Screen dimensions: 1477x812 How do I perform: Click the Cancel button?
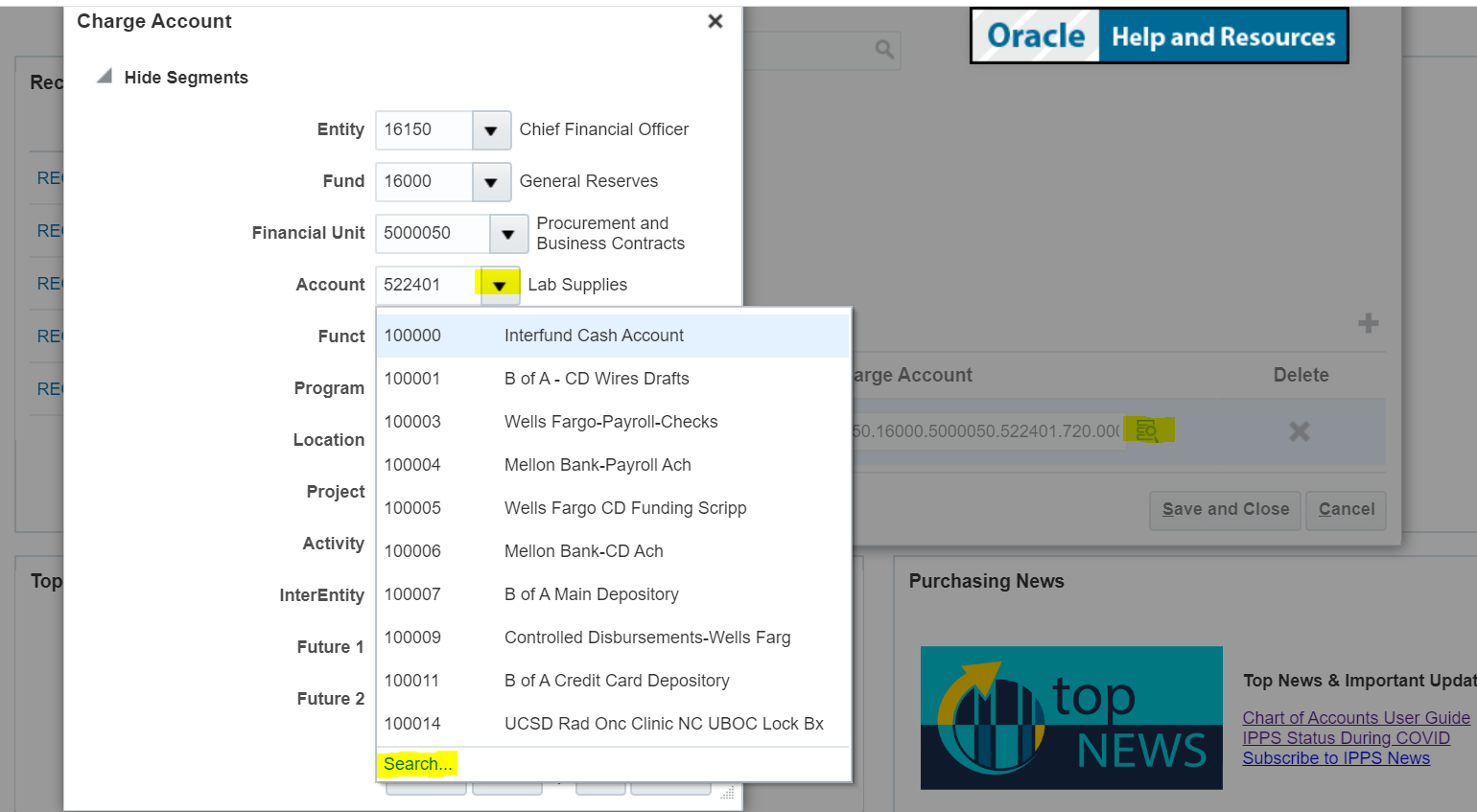(1347, 510)
